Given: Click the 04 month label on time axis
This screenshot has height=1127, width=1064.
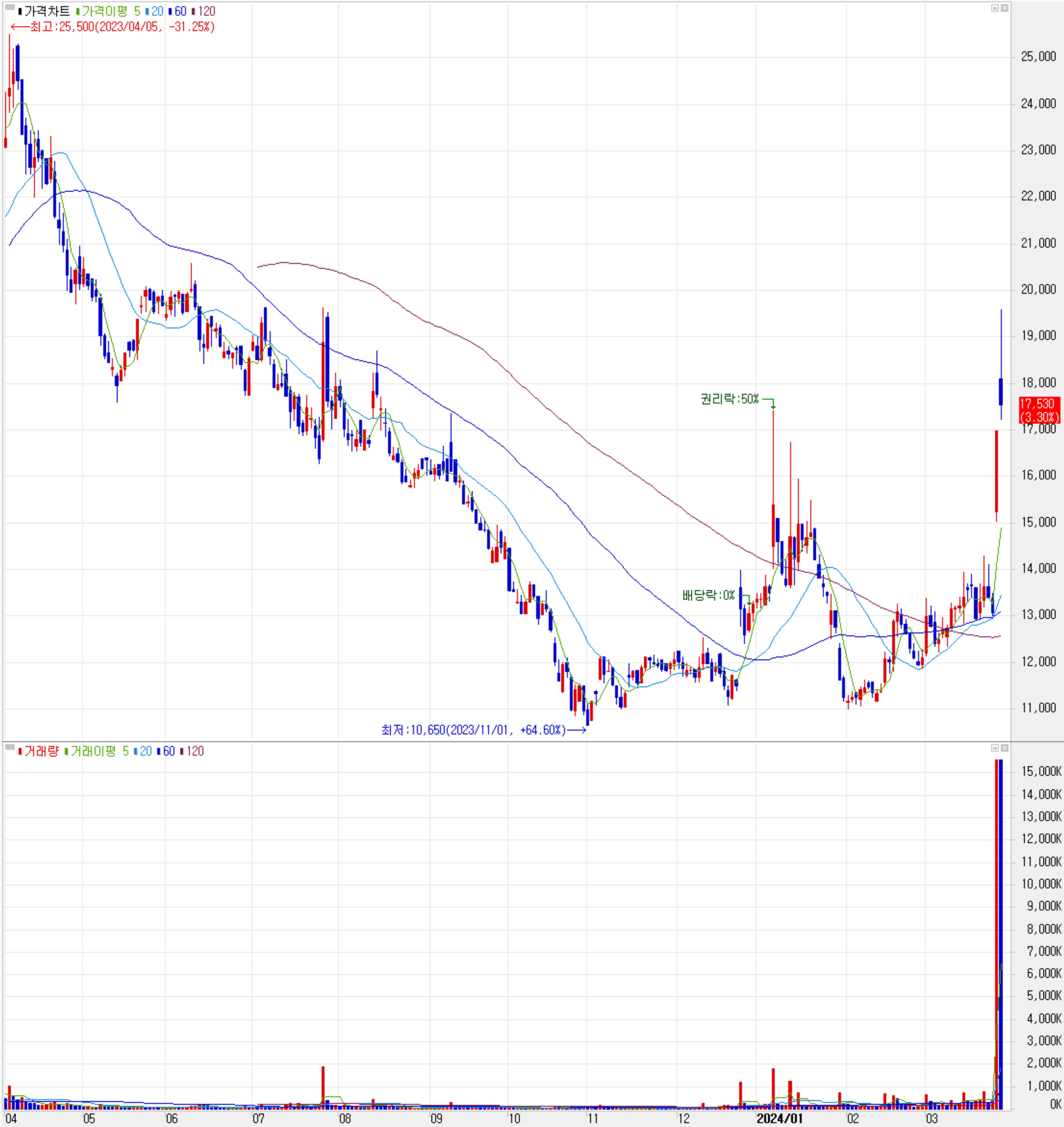Looking at the screenshot, I should [11, 1119].
